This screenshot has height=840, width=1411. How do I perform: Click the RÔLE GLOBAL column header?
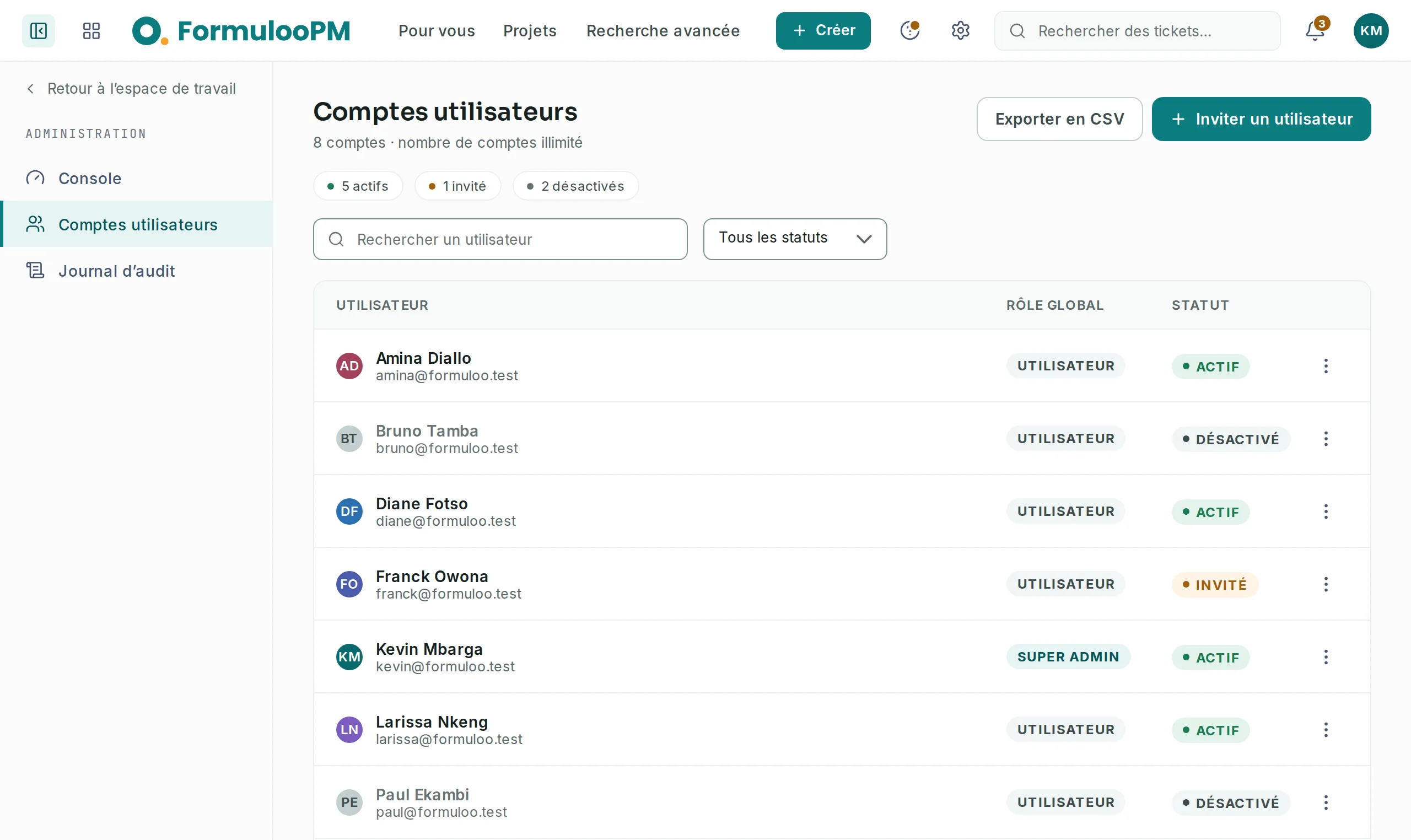1054,305
